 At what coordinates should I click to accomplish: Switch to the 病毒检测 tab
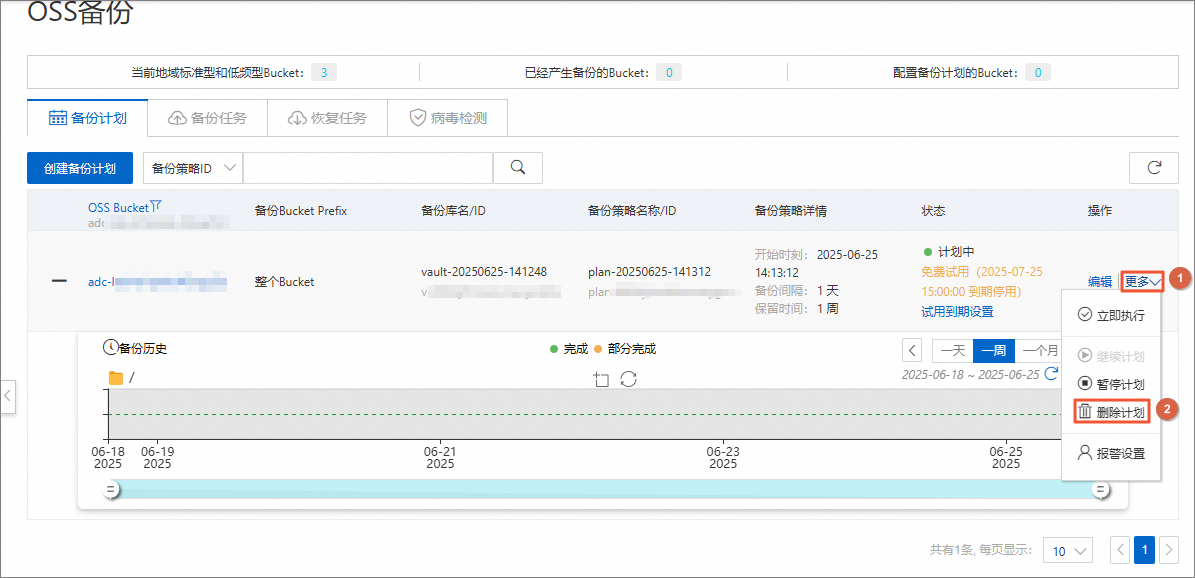447,118
